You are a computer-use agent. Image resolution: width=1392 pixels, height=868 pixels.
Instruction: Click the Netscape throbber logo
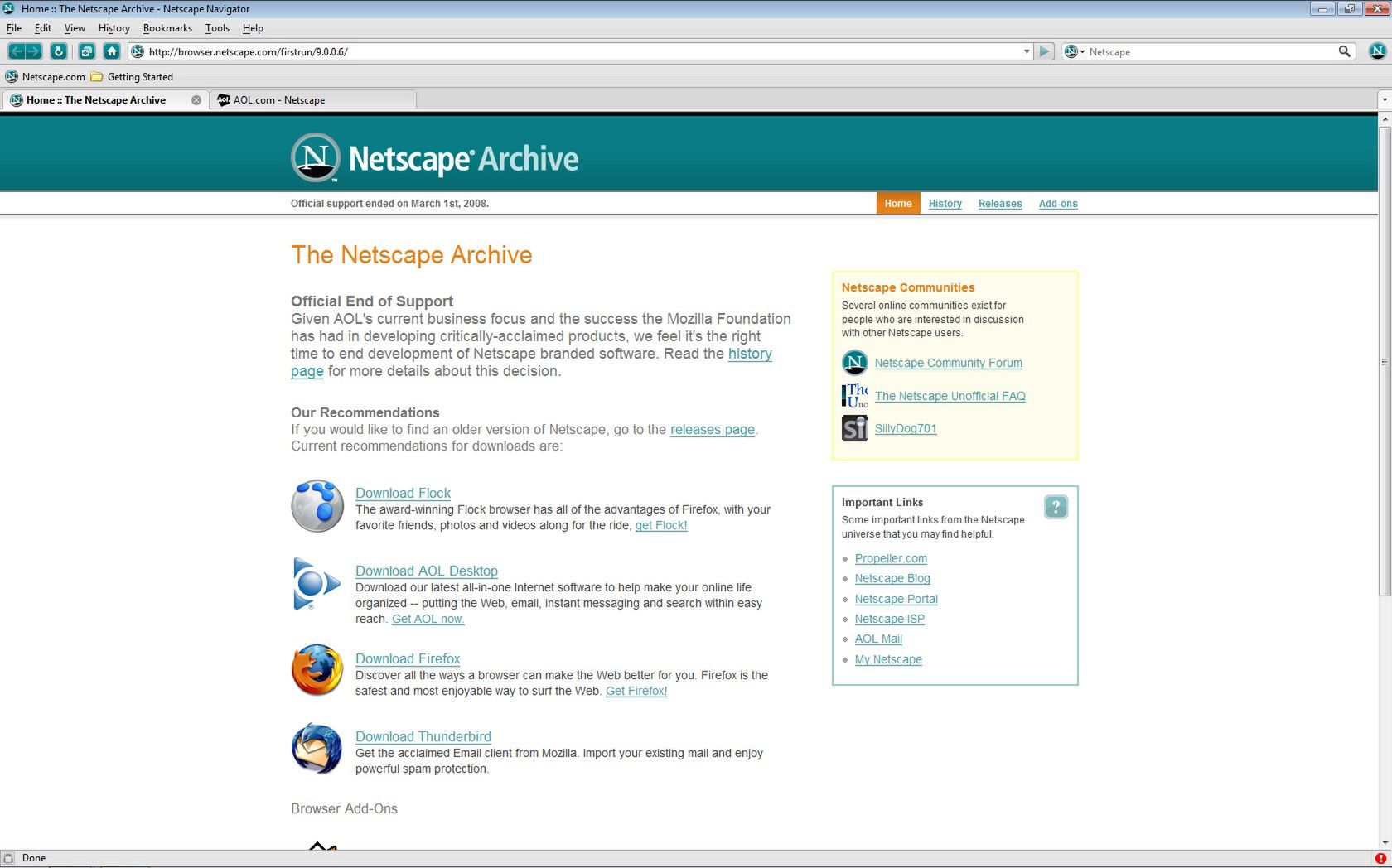[x=1377, y=51]
